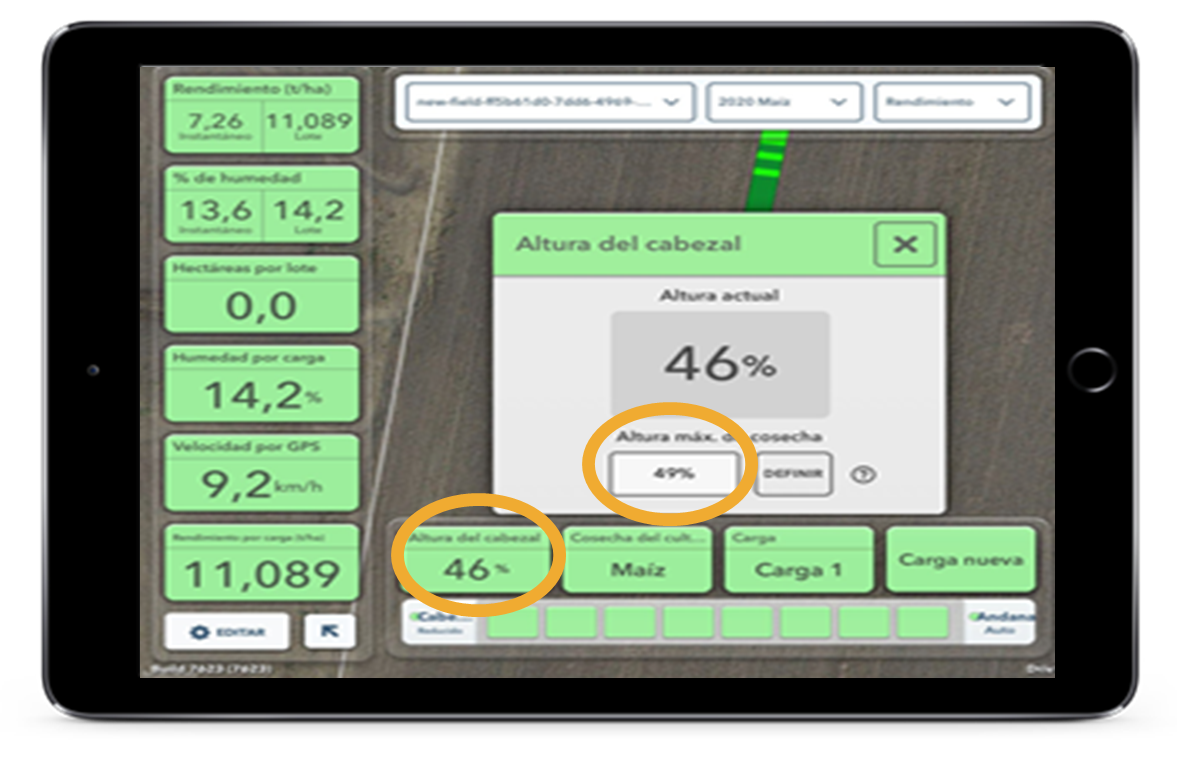
Task: Toggle the Altura del cabezal 46% tile
Action: tap(480, 561)
